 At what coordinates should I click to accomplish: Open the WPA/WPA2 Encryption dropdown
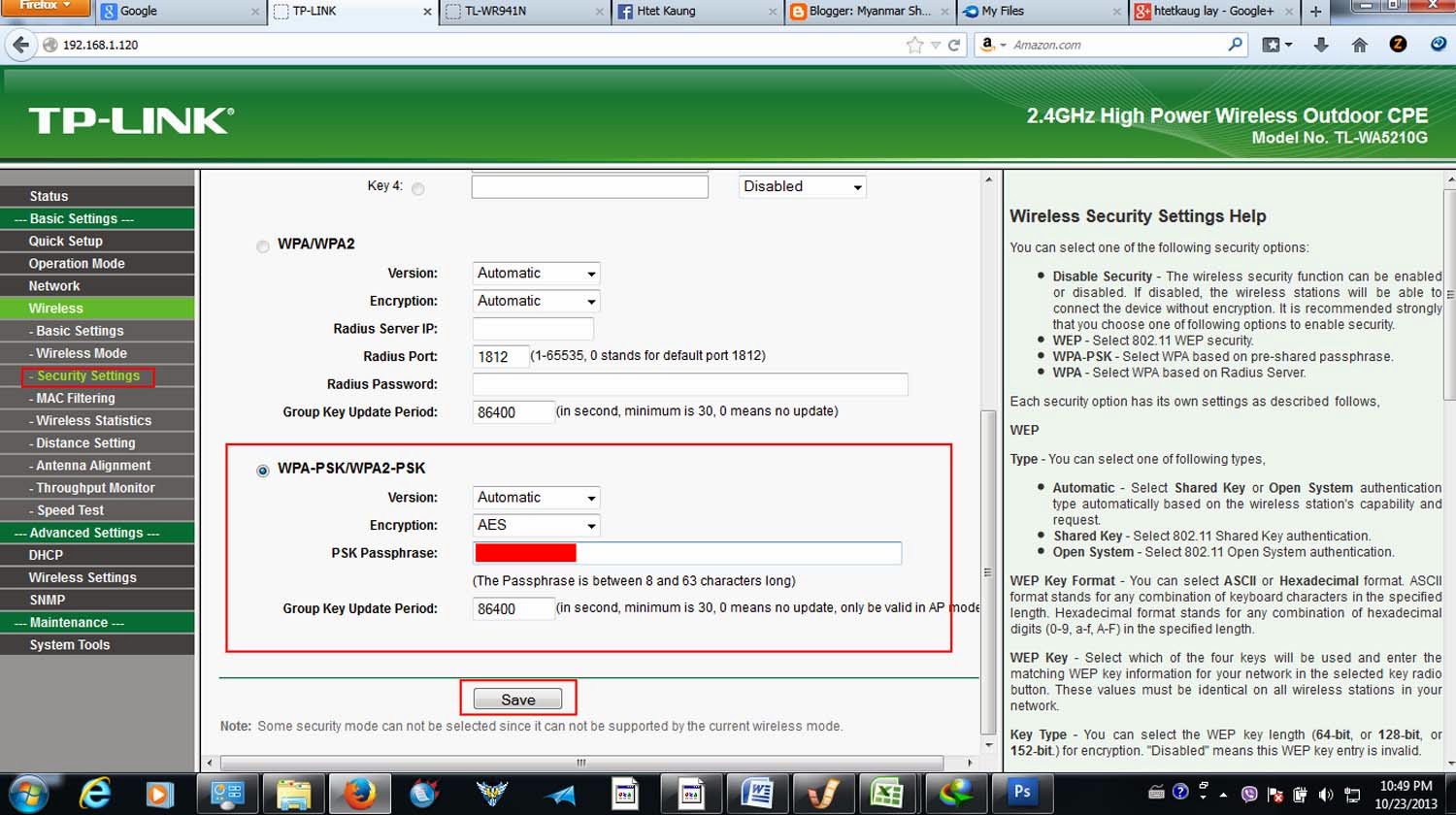(537, 301)
